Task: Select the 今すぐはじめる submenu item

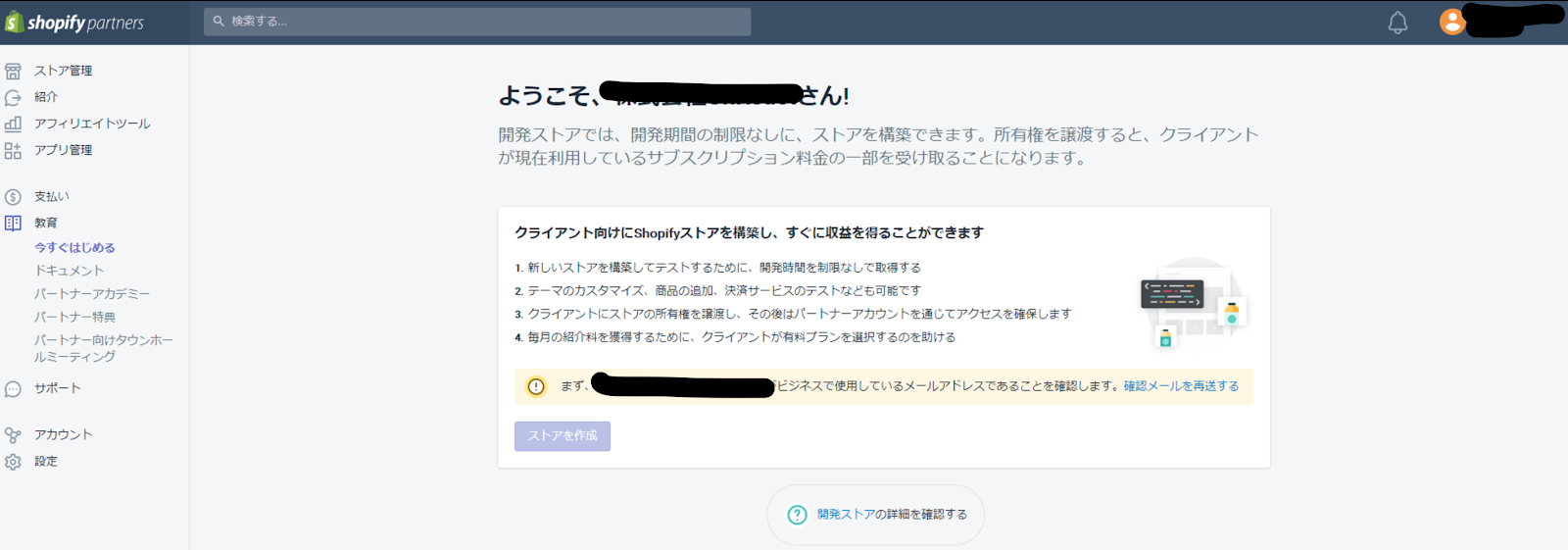Action: (x=74, y=248)
